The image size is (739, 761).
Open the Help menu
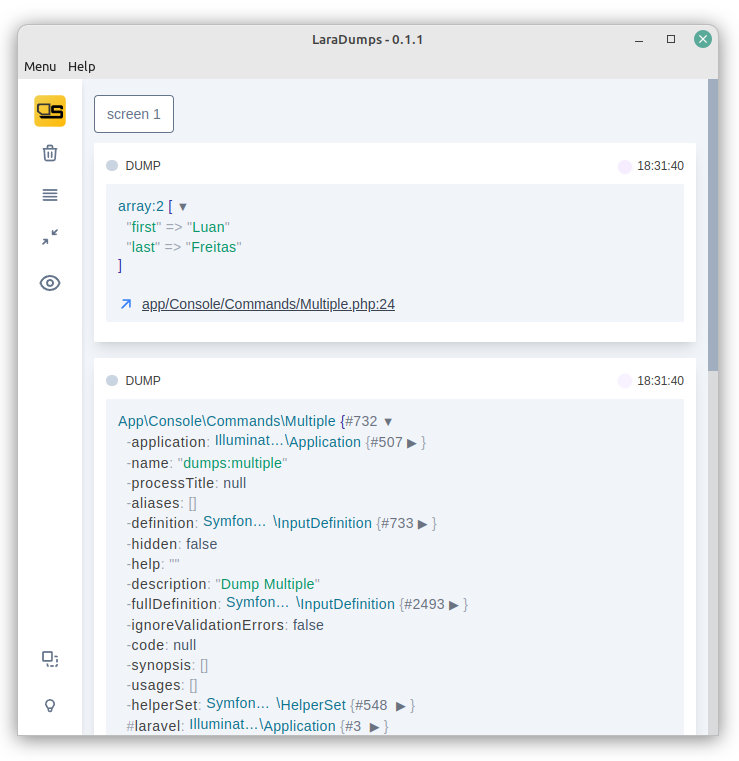(82, 66)
